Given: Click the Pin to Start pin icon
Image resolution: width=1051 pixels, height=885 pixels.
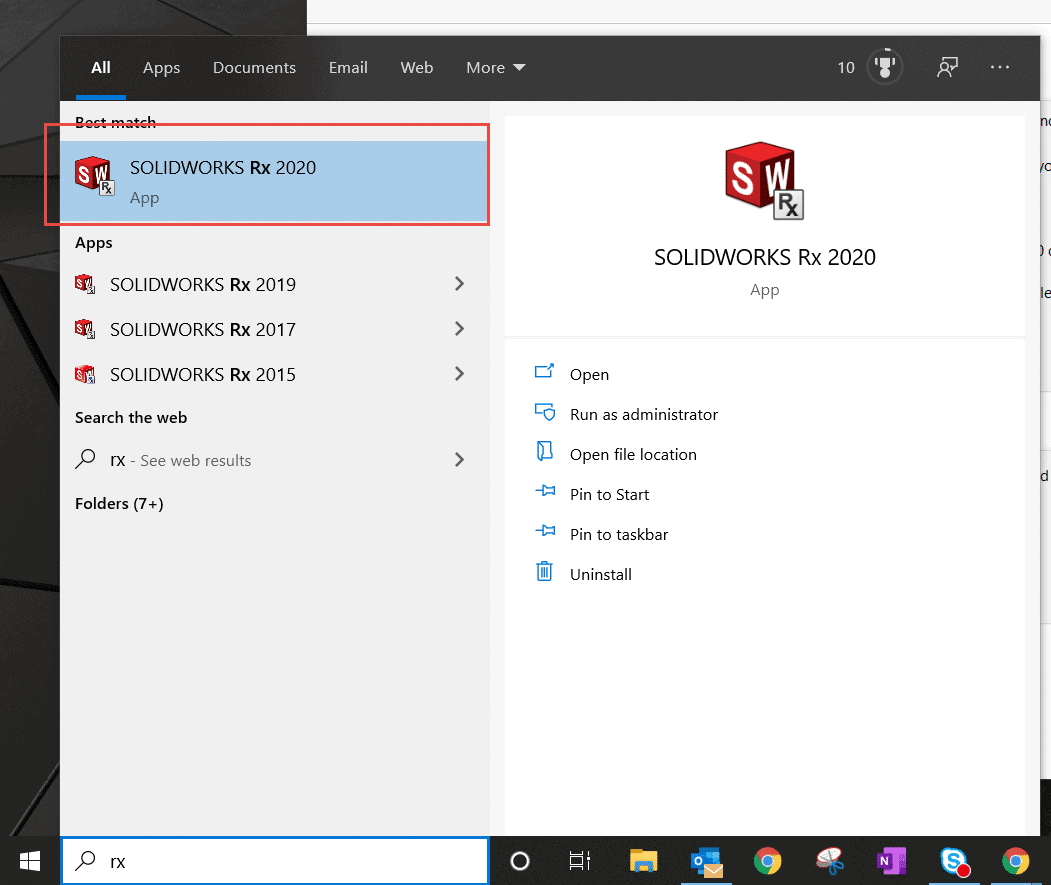Looking at the screenshot, I should tap(545, 491).
